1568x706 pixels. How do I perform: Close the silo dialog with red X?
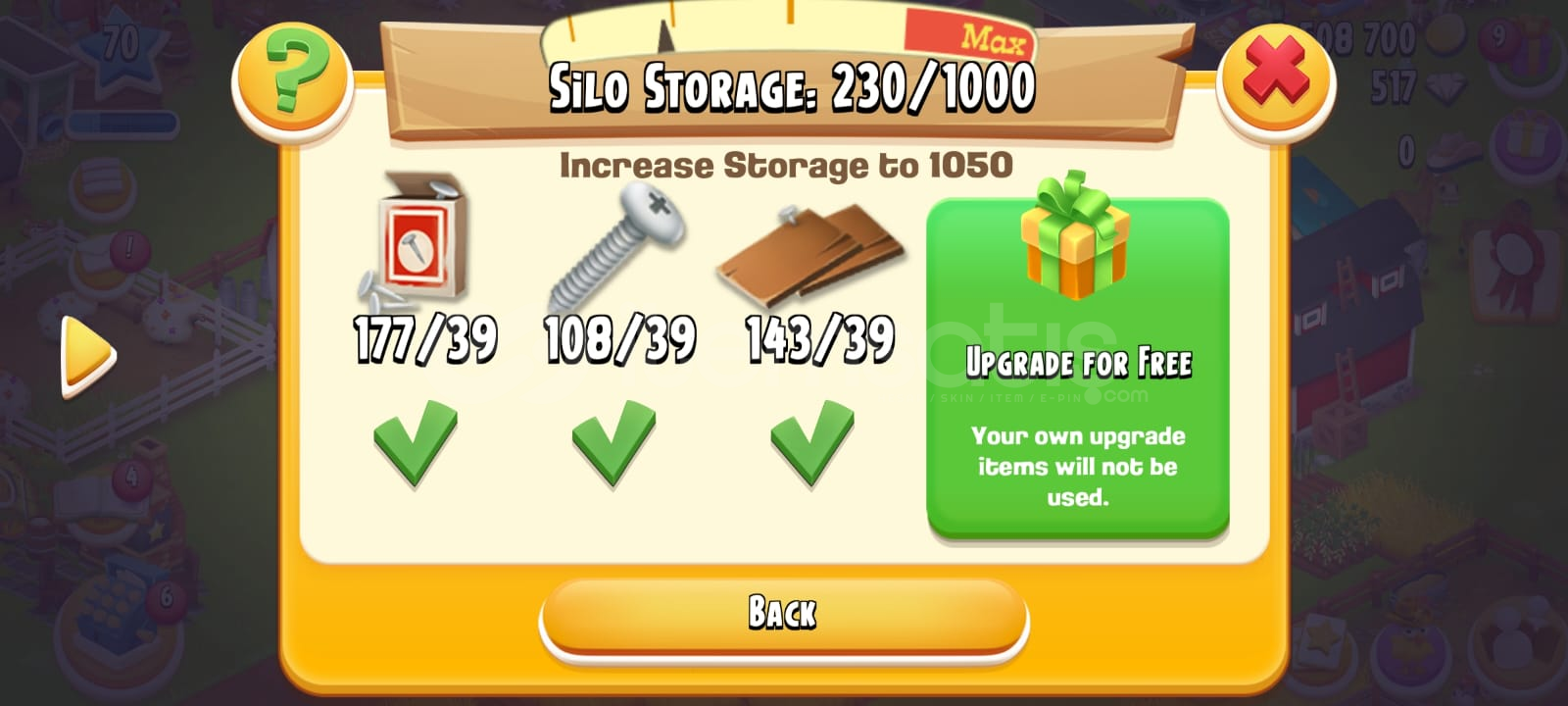click(x=1276, y=80)
